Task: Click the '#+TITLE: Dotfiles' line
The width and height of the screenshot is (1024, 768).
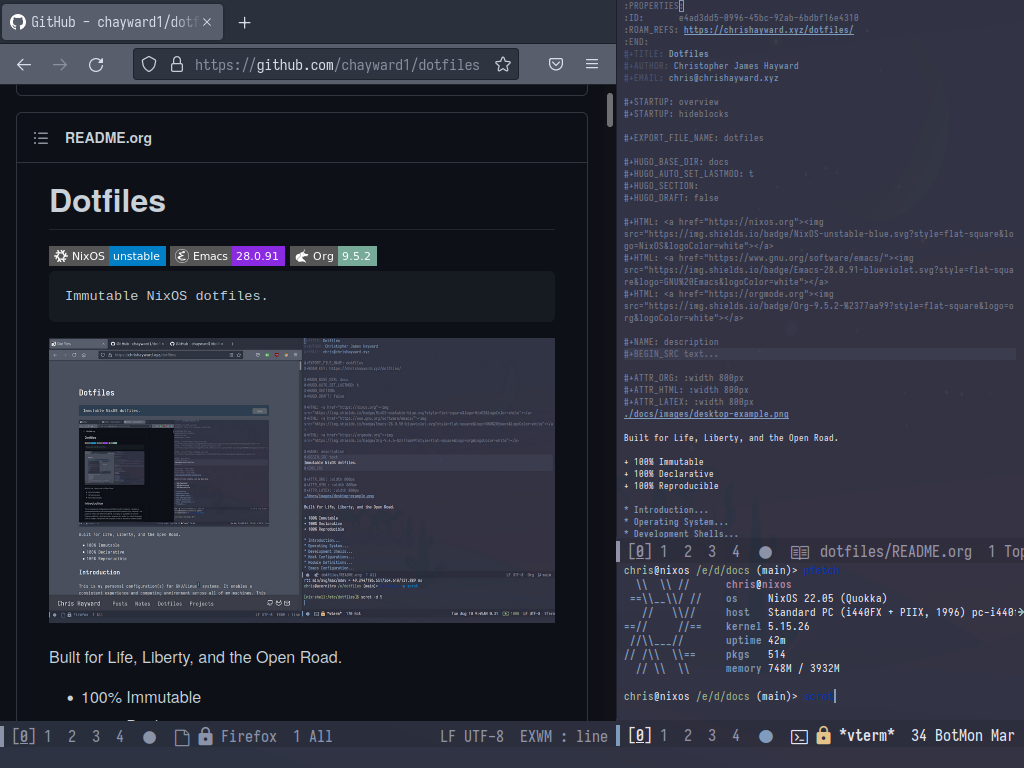Action: click(x=666, y=54)
